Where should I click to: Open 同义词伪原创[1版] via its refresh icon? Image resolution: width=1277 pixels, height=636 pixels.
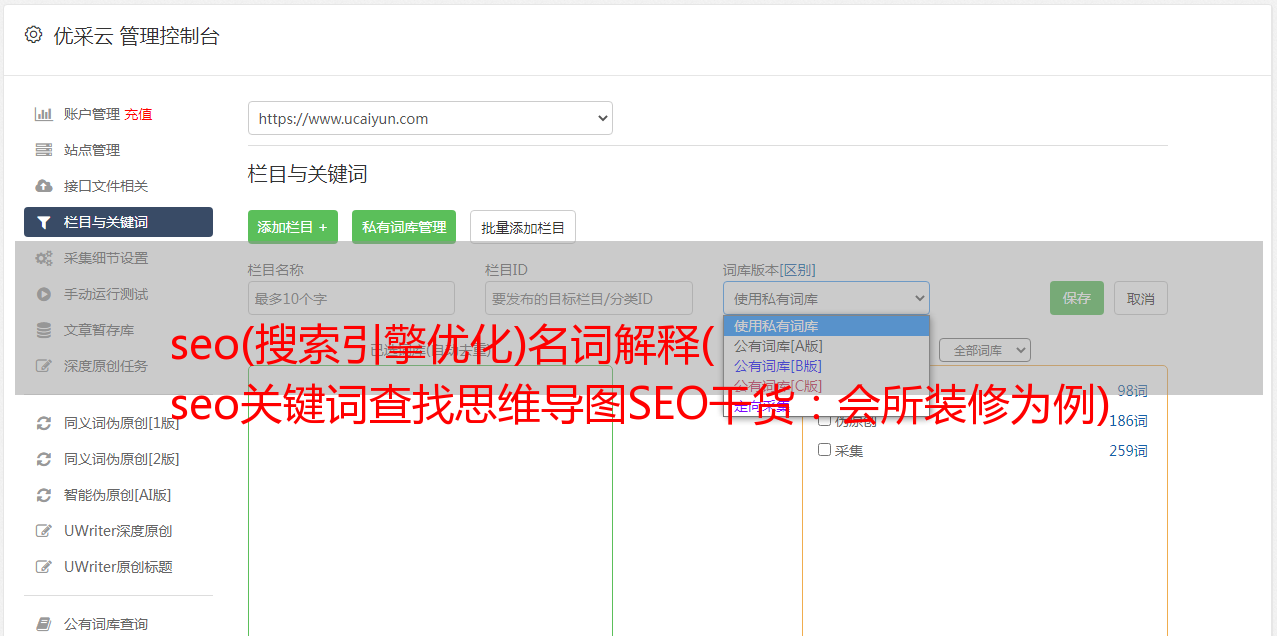(x=44, y=423)
